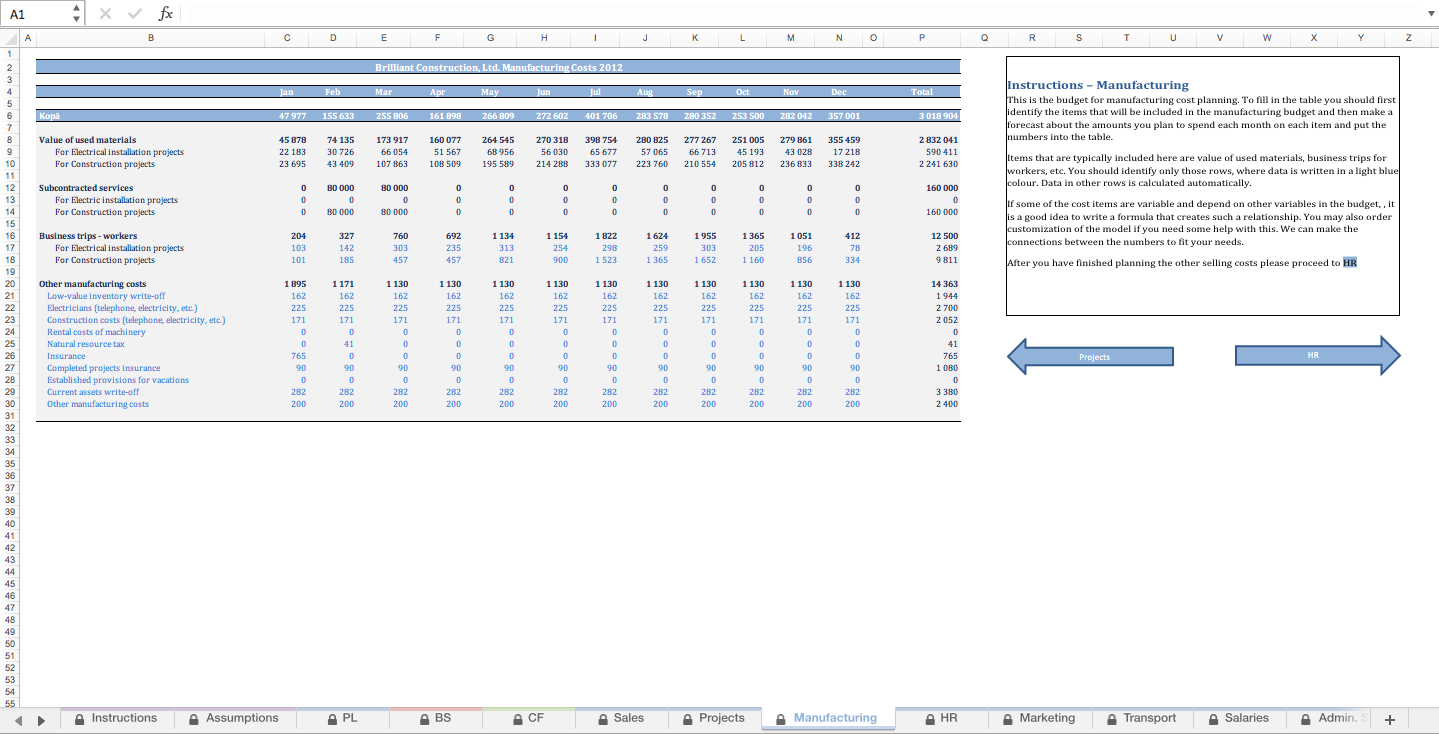Go to next sheet tab arrow

41,719
